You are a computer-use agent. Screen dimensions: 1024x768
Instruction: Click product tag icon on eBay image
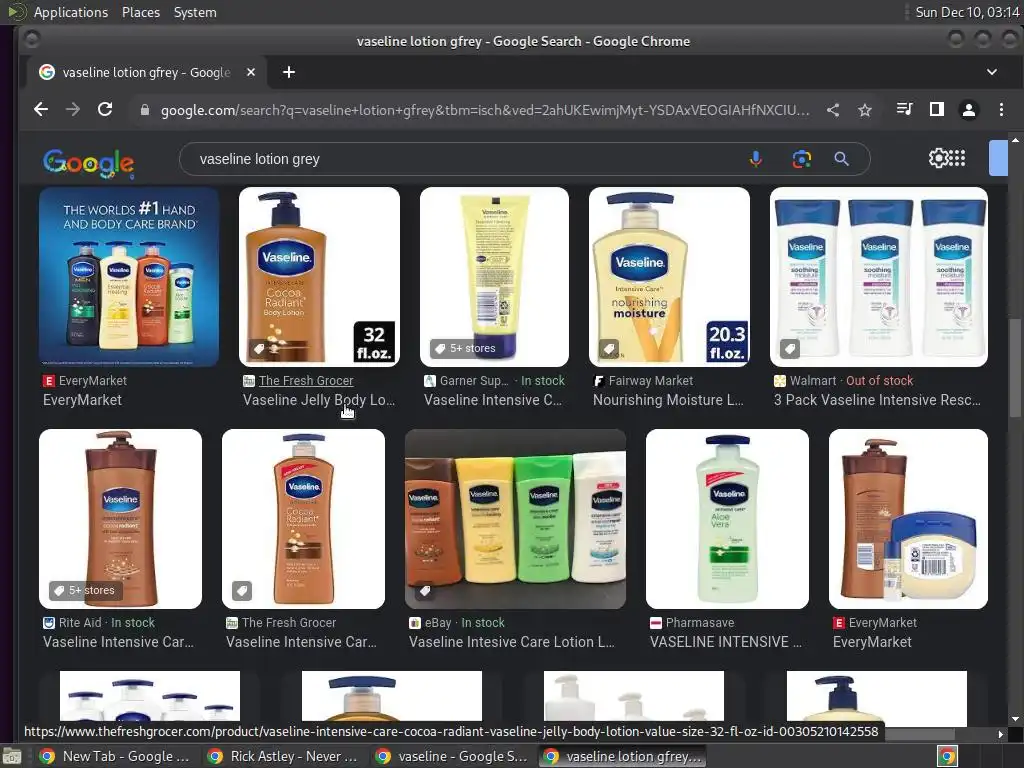tap(425, 590)
